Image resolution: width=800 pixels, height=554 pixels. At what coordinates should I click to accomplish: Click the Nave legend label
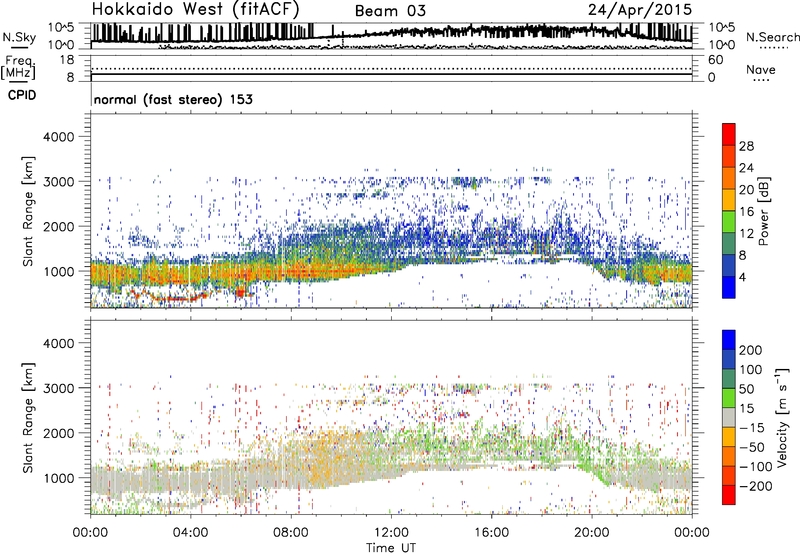760,69
